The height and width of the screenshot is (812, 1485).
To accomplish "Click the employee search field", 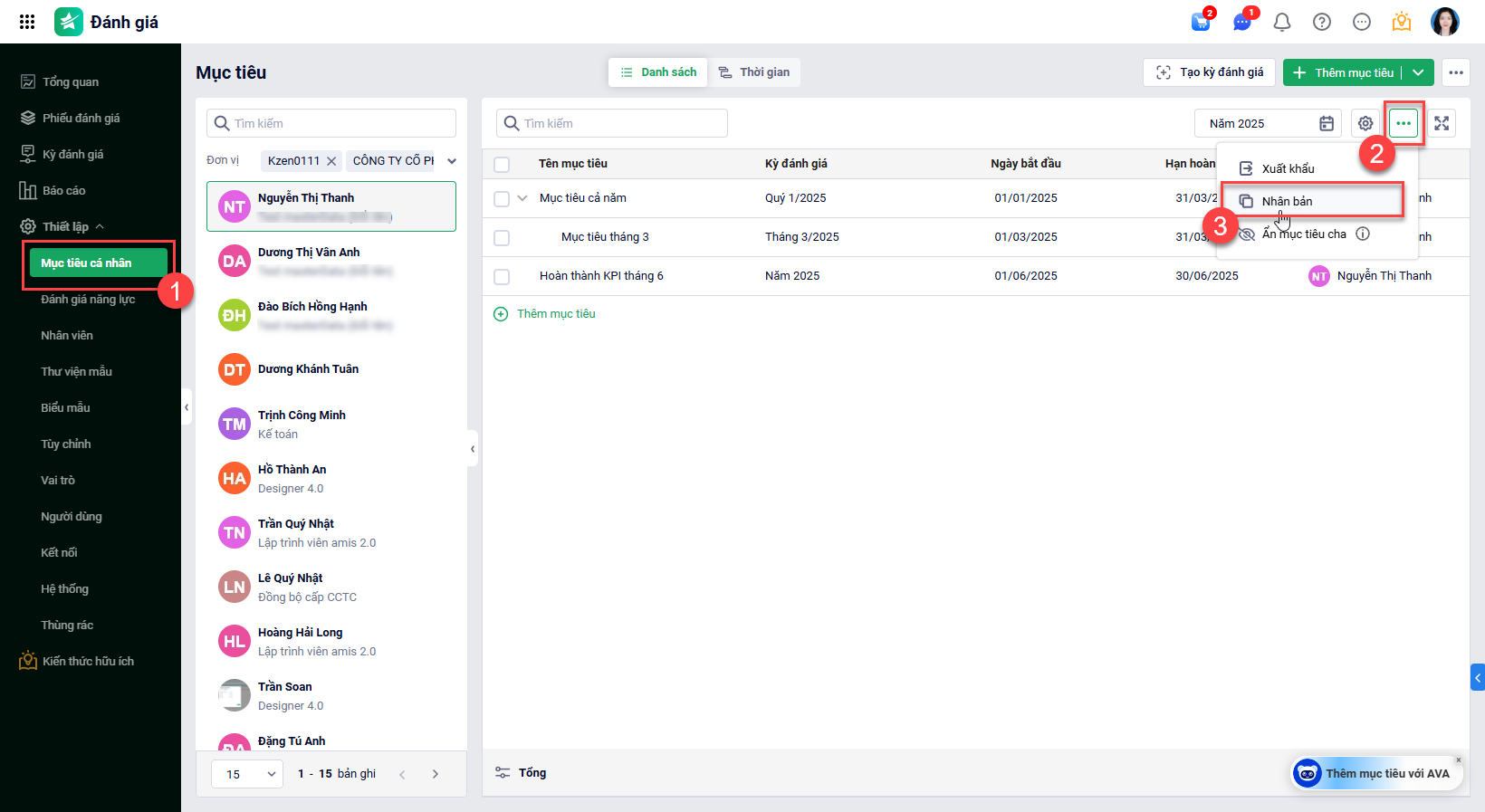I will [x=331, y=123].
